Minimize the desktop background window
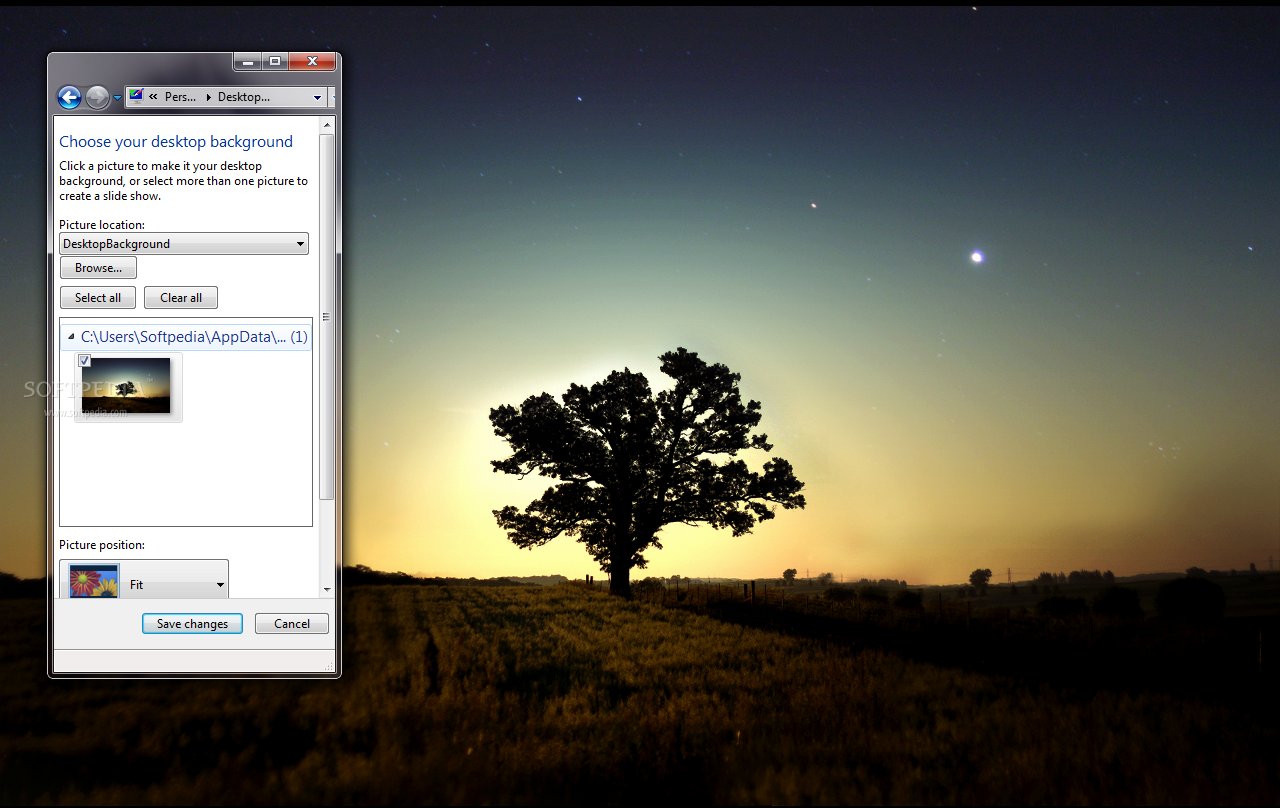Image resolution: width=1280 pixels, height=808 pixels. point(248,62)
